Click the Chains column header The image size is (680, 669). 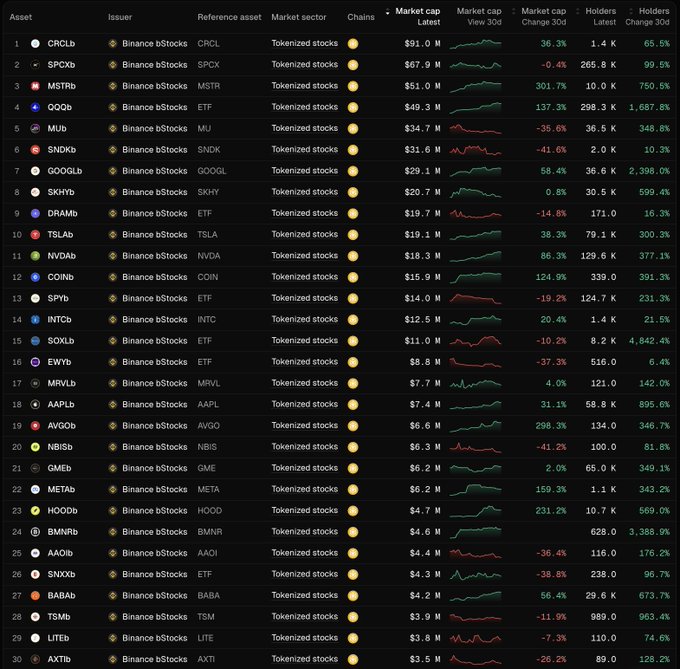pos(361,17)
